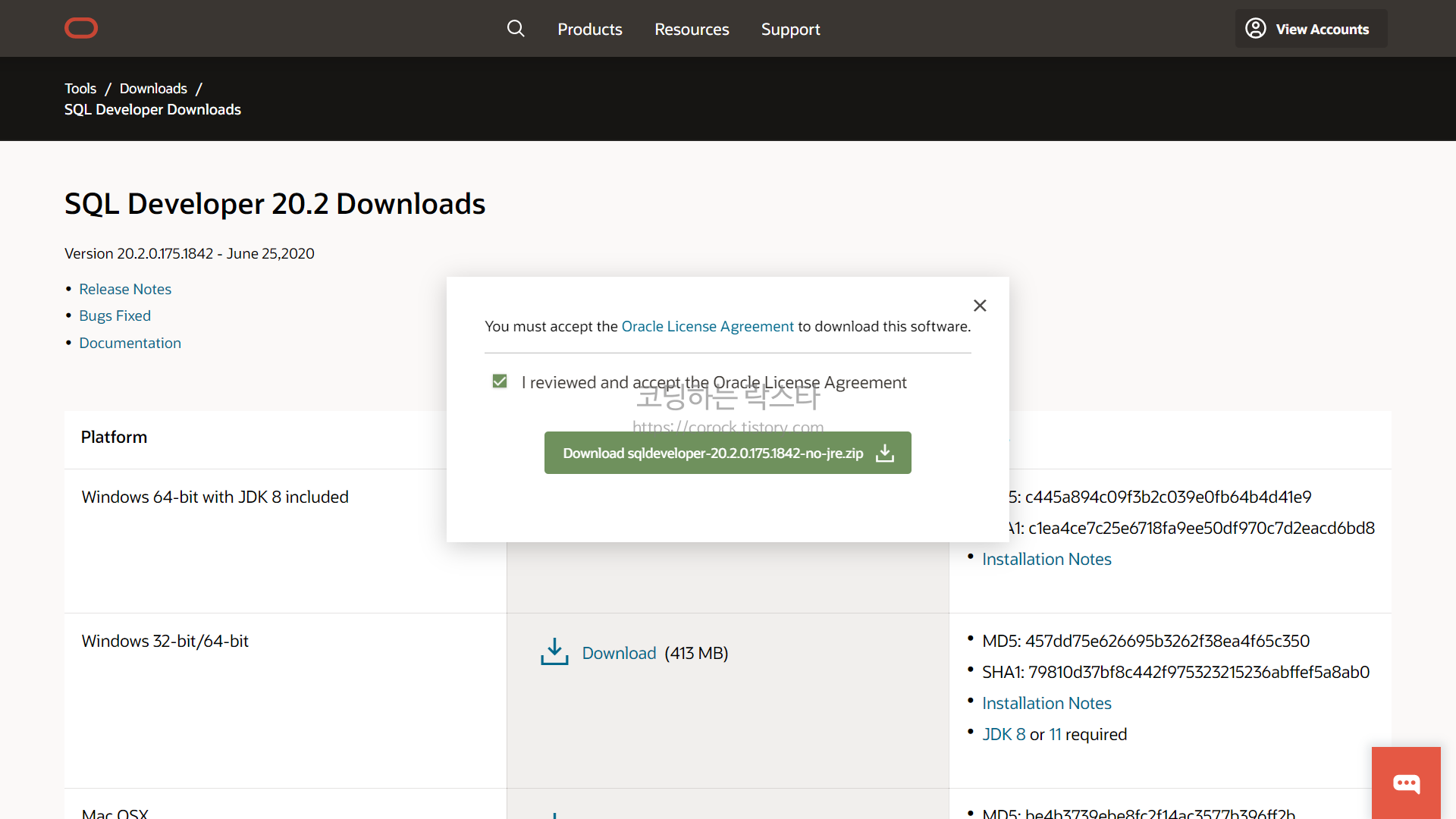This screenshot has height=819, width=1456.
Task: Click the Windows 32-bit/64-bit download arrow icon
Action: click(554, 652)
